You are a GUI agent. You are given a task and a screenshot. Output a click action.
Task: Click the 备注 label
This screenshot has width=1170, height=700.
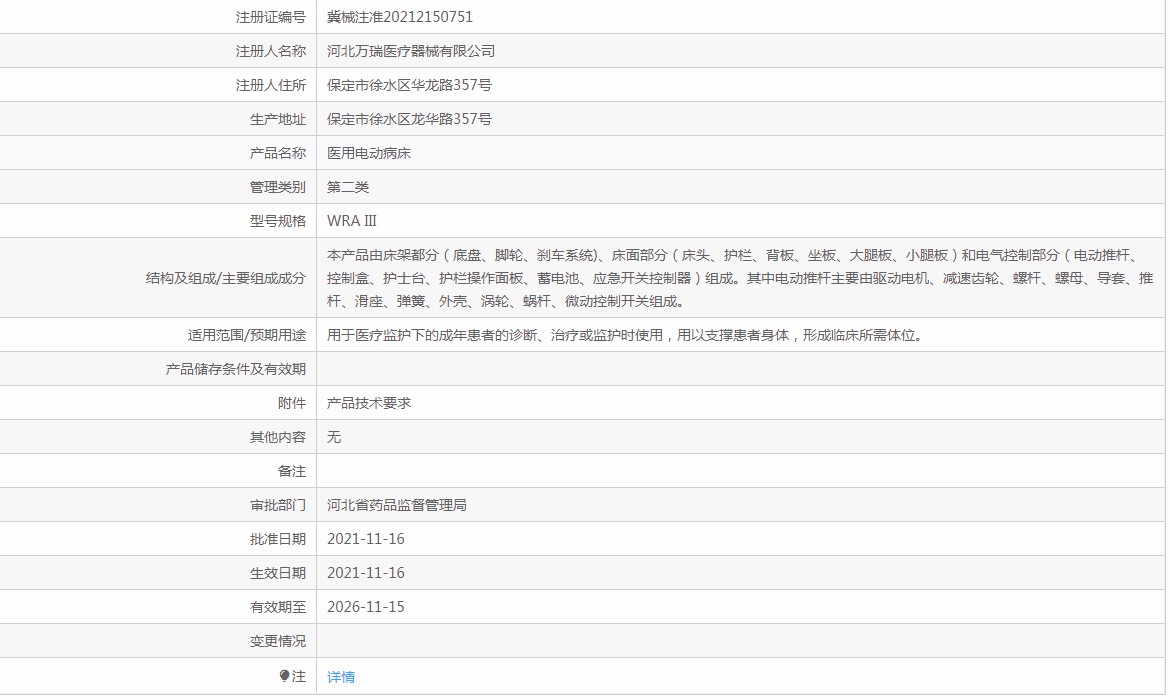(x=292, y=472)
